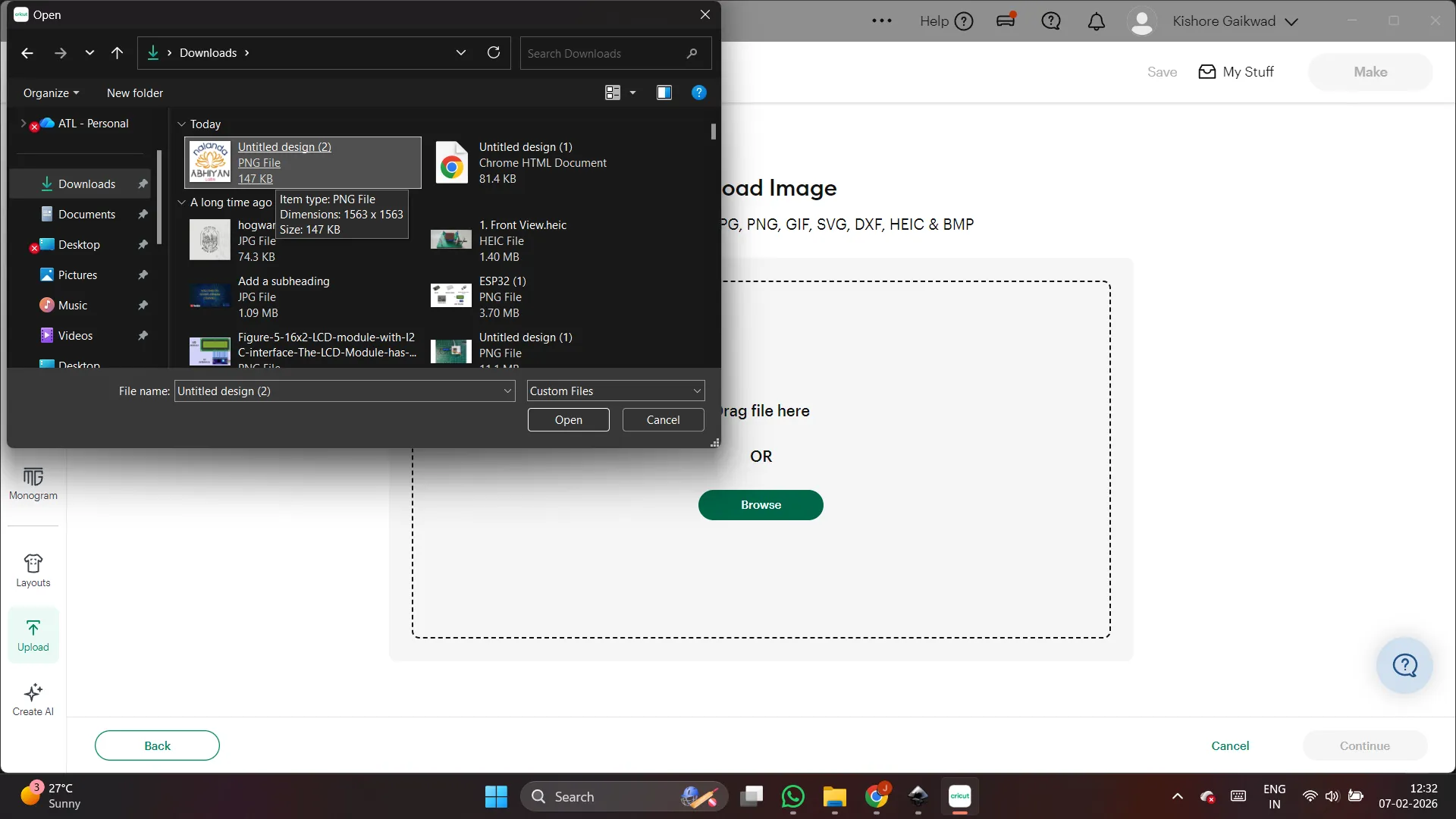
Task: Click the file list vertical scrollbar
Action: tap(713, 132)
